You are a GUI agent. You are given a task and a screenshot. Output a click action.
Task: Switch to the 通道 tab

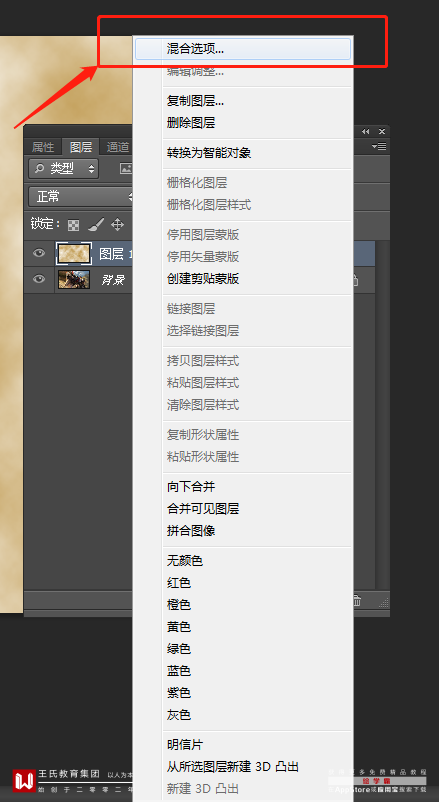[x=117, y=147]
